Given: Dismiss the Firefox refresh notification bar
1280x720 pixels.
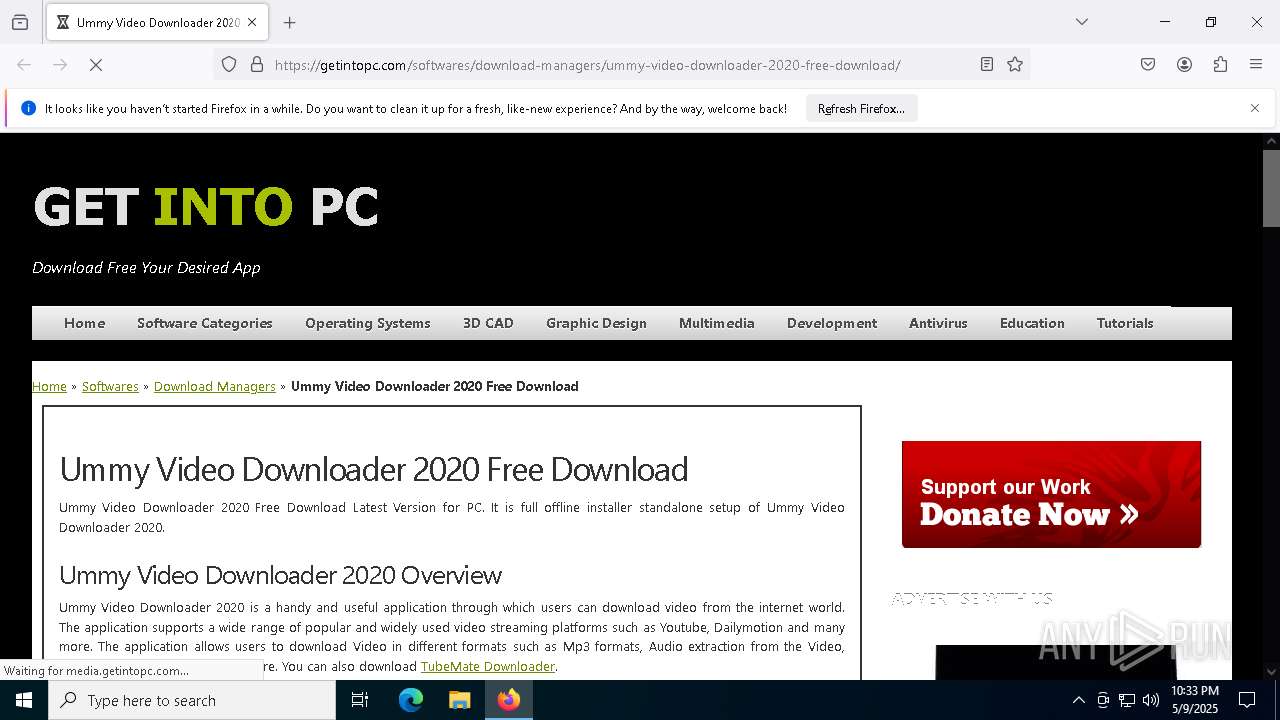Looking at the screenshot, I should (x=1255, y=108).
